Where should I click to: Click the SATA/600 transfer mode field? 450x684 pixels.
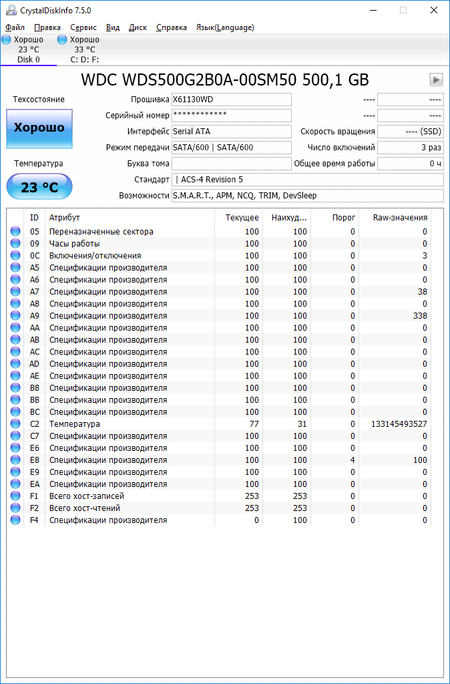coord(232,147)
